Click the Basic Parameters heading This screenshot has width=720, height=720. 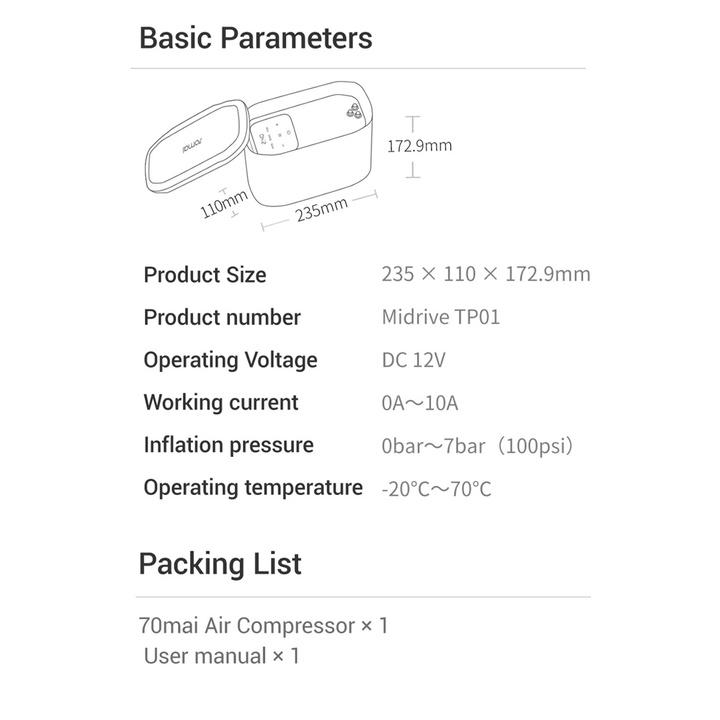[x=255, y=39]
